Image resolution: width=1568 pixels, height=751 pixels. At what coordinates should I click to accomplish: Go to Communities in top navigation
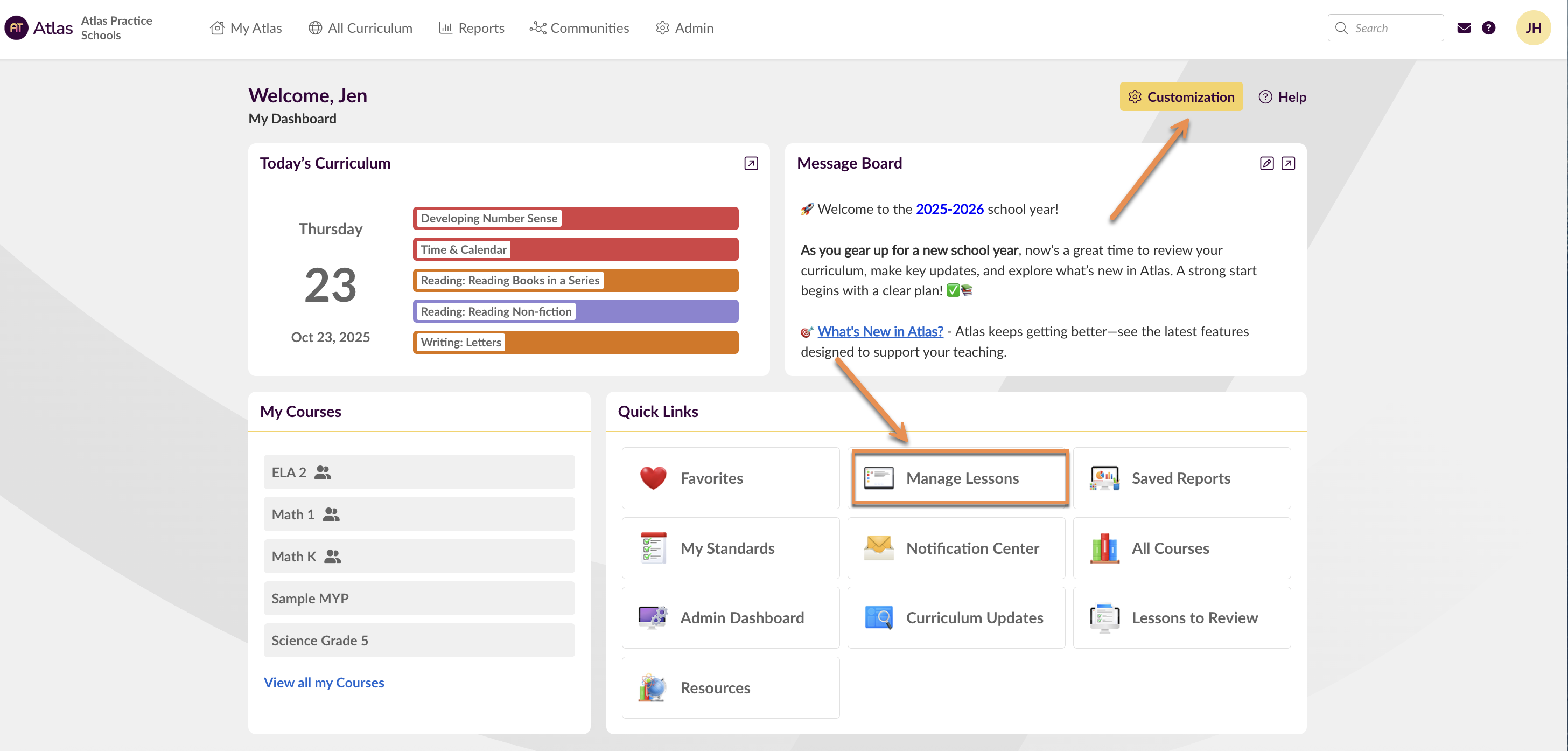click(x=579, y=28)
